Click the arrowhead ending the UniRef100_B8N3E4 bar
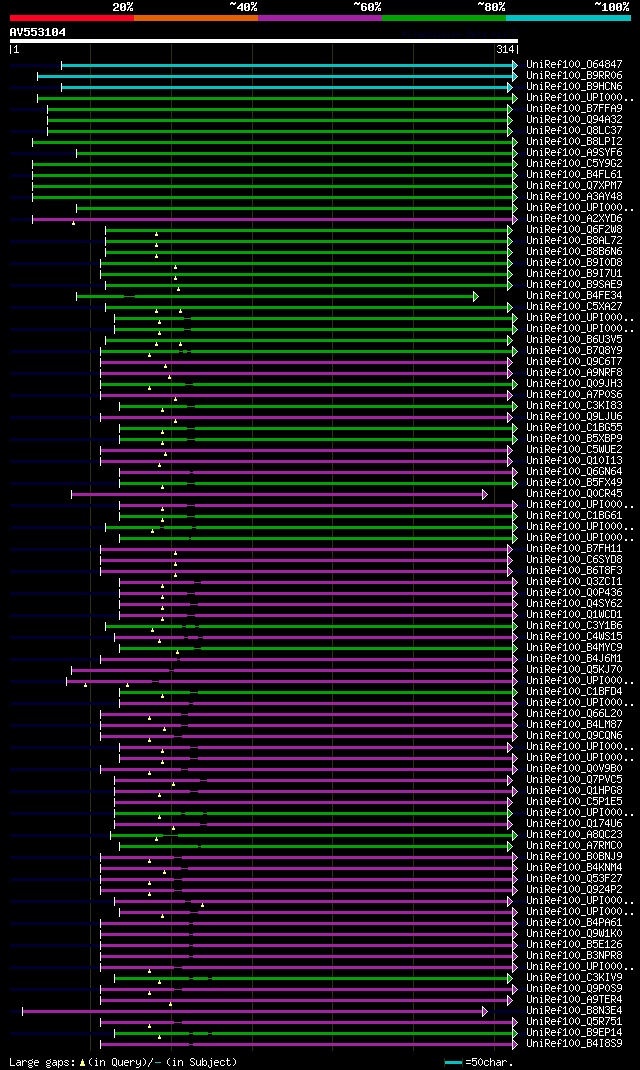 484,1011
